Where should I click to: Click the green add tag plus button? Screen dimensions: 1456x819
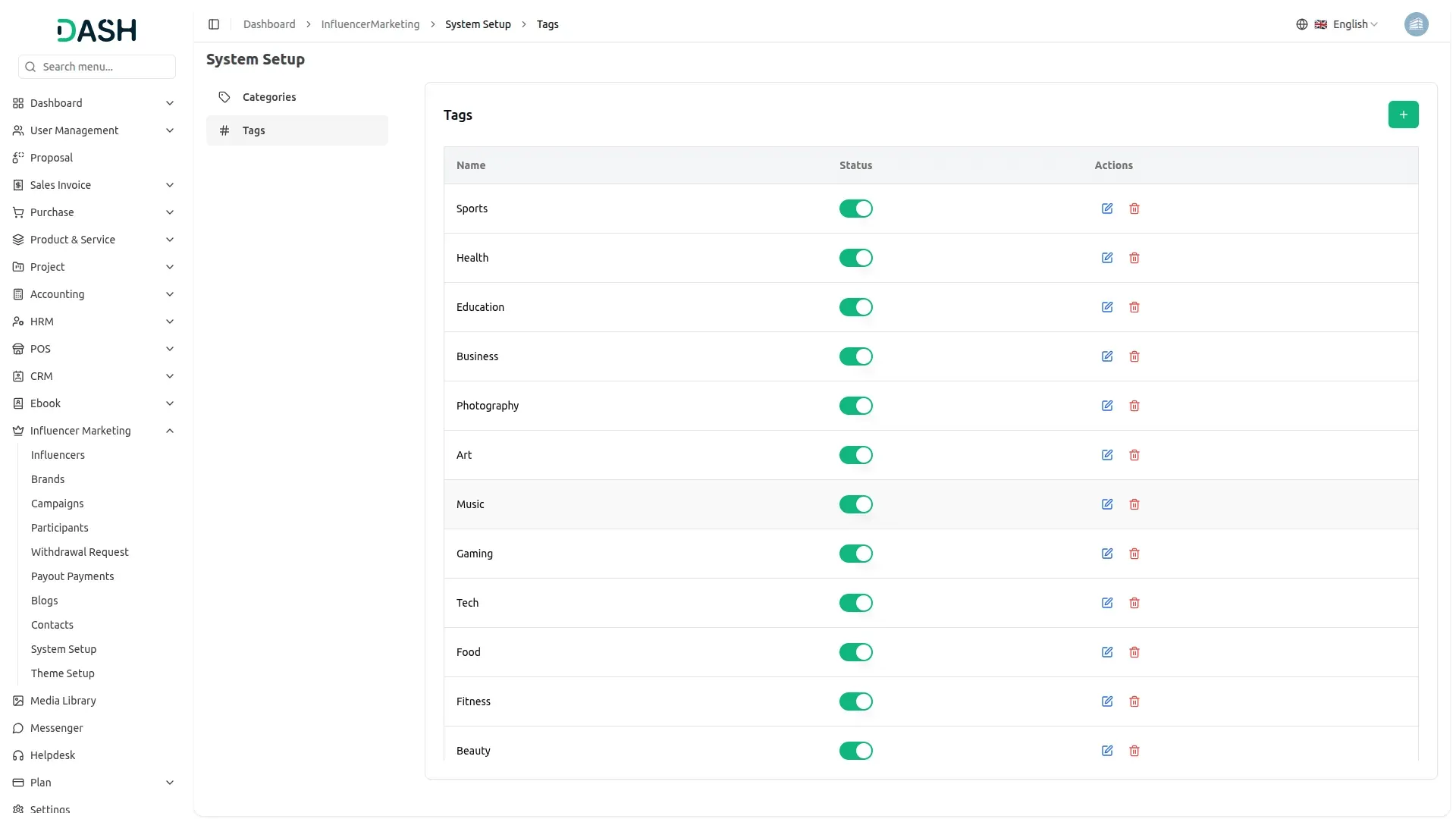click(x=1403, y=115)
